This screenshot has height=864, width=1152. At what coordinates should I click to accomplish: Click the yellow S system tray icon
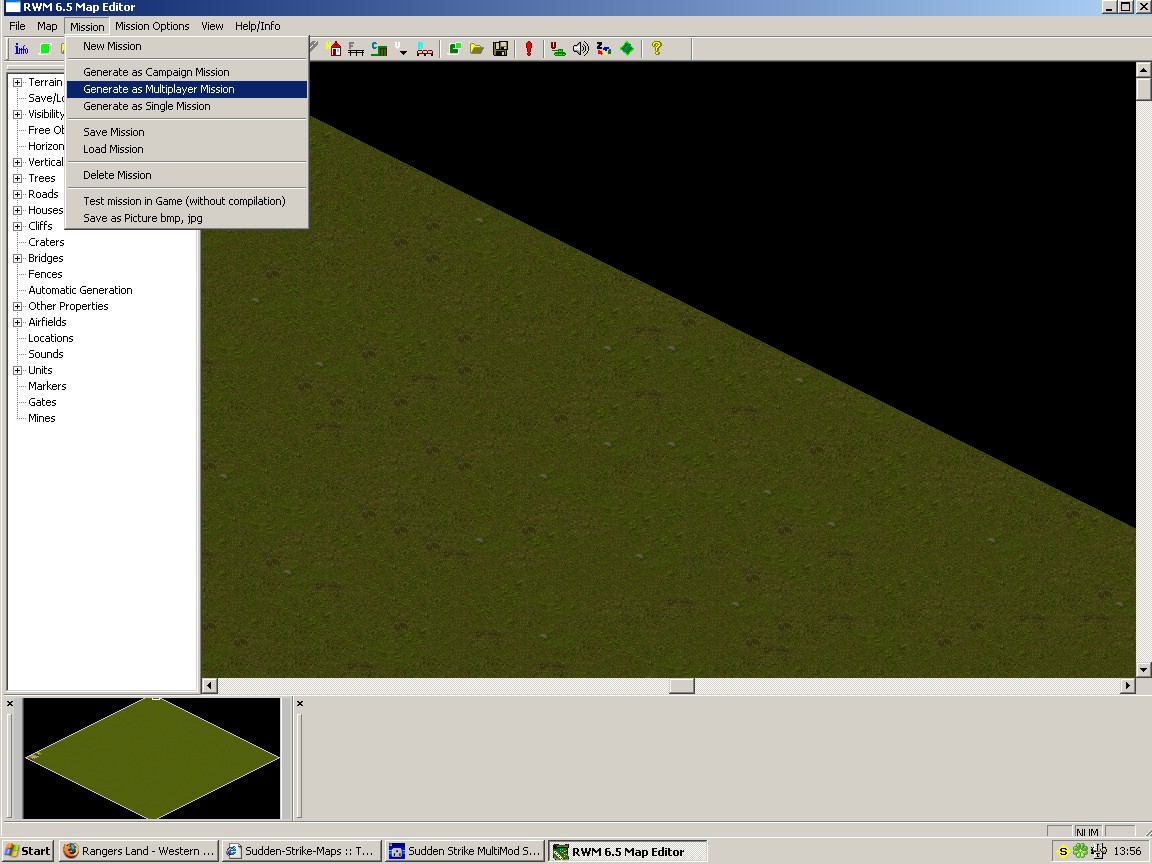1062,852
